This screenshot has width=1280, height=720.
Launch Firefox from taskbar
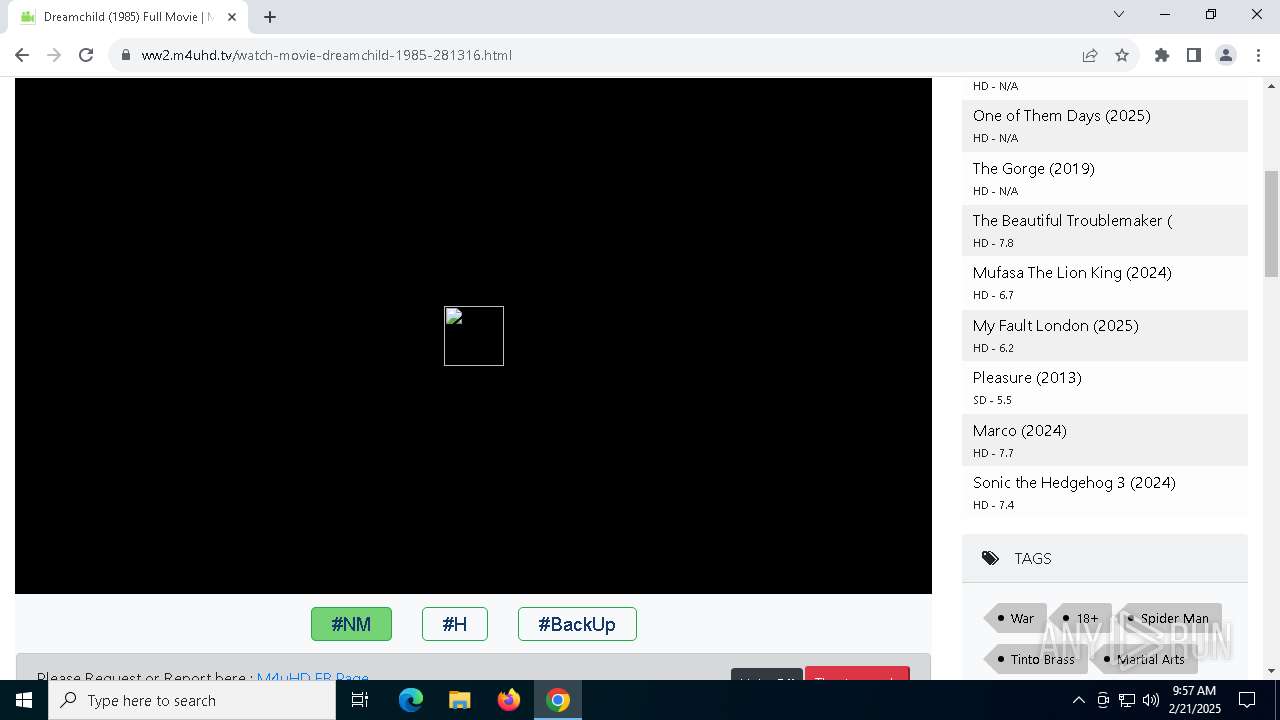[509, 700]
